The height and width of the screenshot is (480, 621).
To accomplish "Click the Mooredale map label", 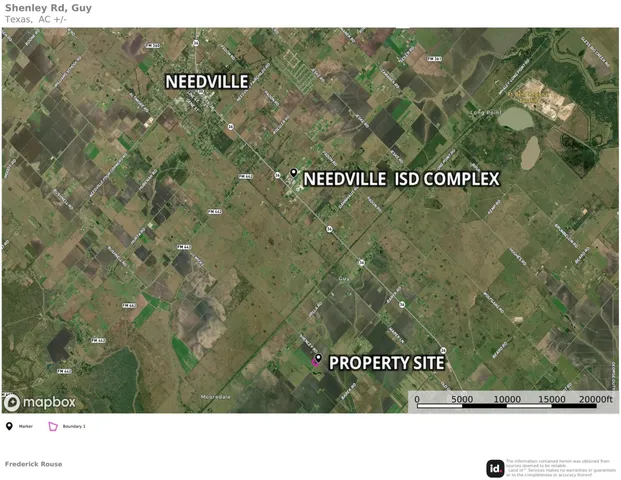I will (x=215, y=396).
